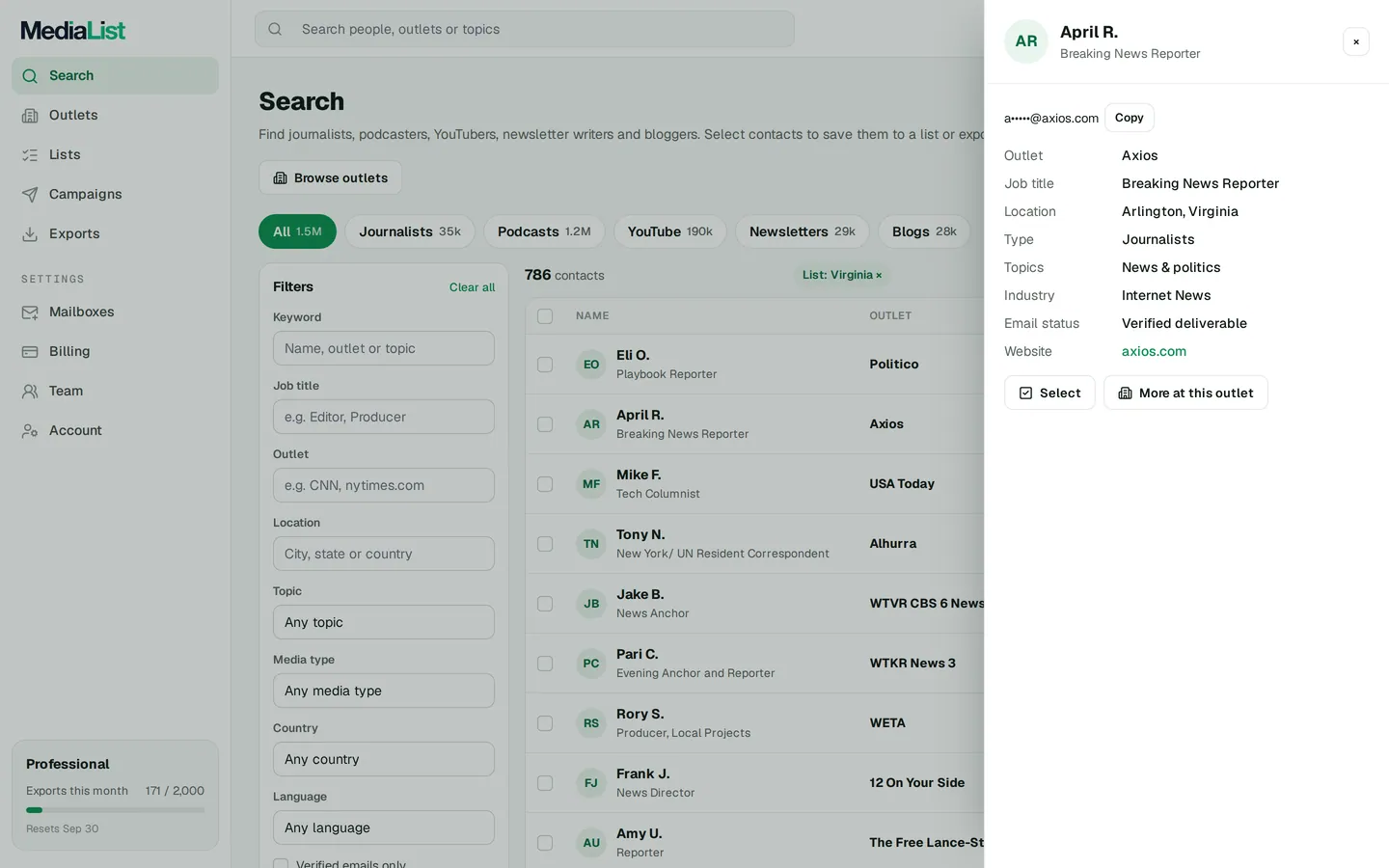The image size is (1389, 868).
Task: Open the Any country dropdown
Action: pos(384,759)
